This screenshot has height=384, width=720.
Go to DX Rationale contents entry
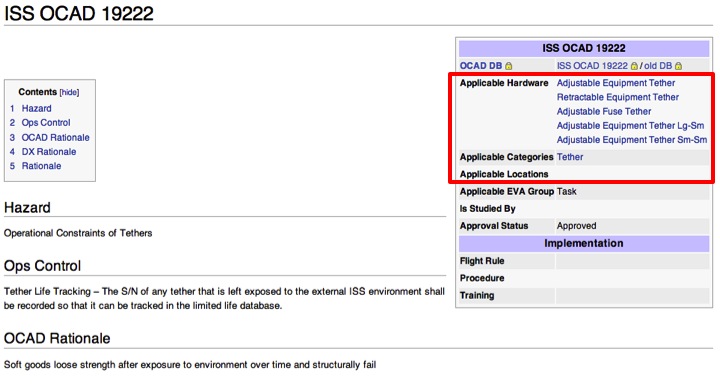[49, 152]
